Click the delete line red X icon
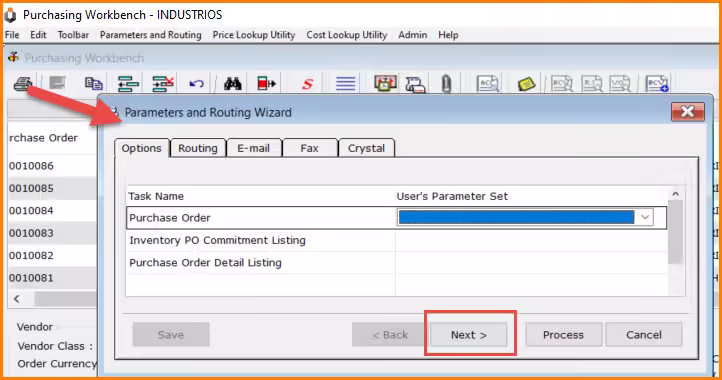The height and width of the screenshot is (380, 722). click(x=163, y=84)
